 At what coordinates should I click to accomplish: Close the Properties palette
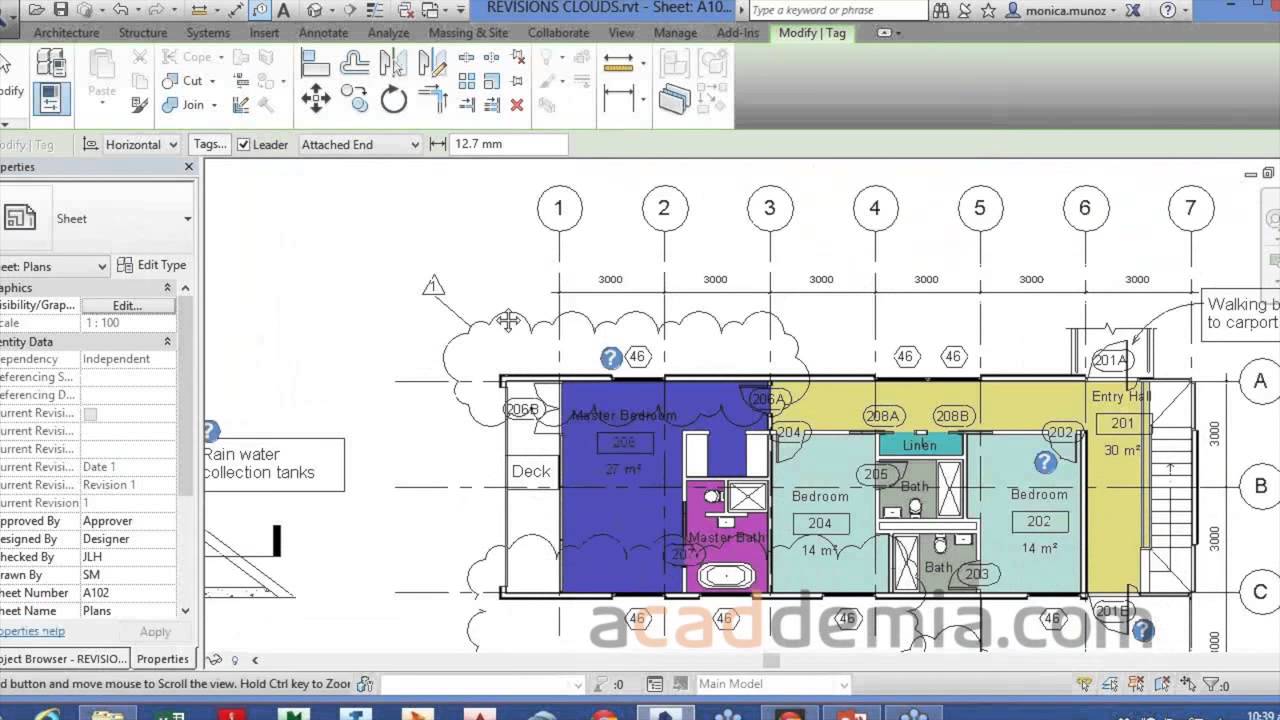189,167
